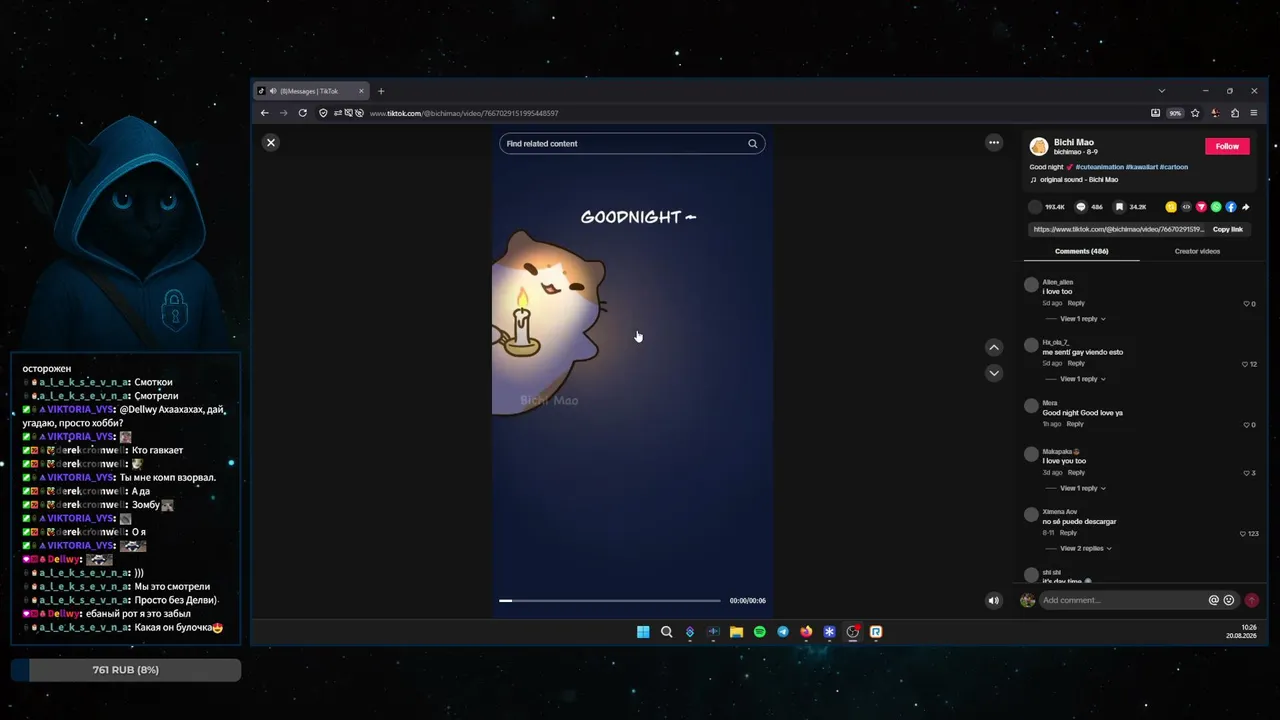Save the video to favorites bookmark

tap(1121, 207)
